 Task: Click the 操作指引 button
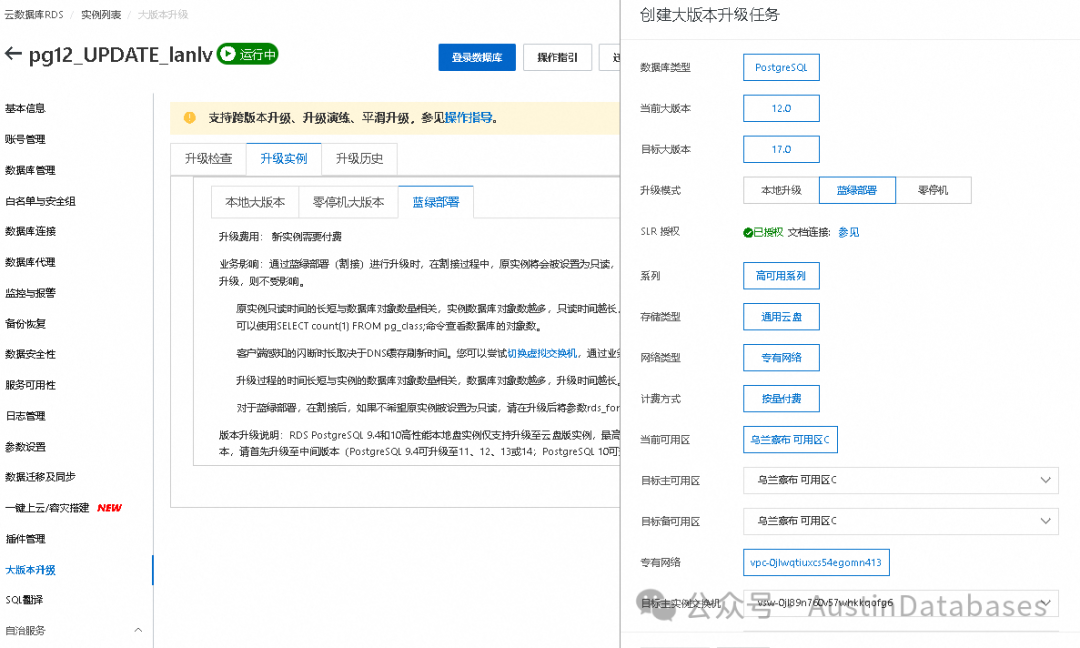tap(557, 57)
